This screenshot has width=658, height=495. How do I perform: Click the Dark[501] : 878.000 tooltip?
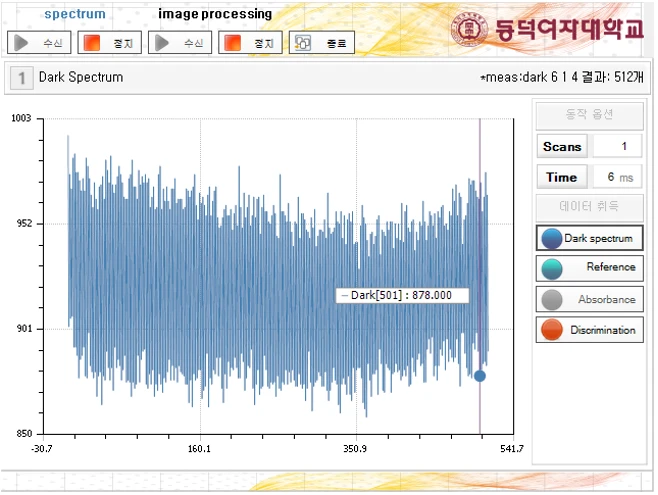tap(402, 295)
